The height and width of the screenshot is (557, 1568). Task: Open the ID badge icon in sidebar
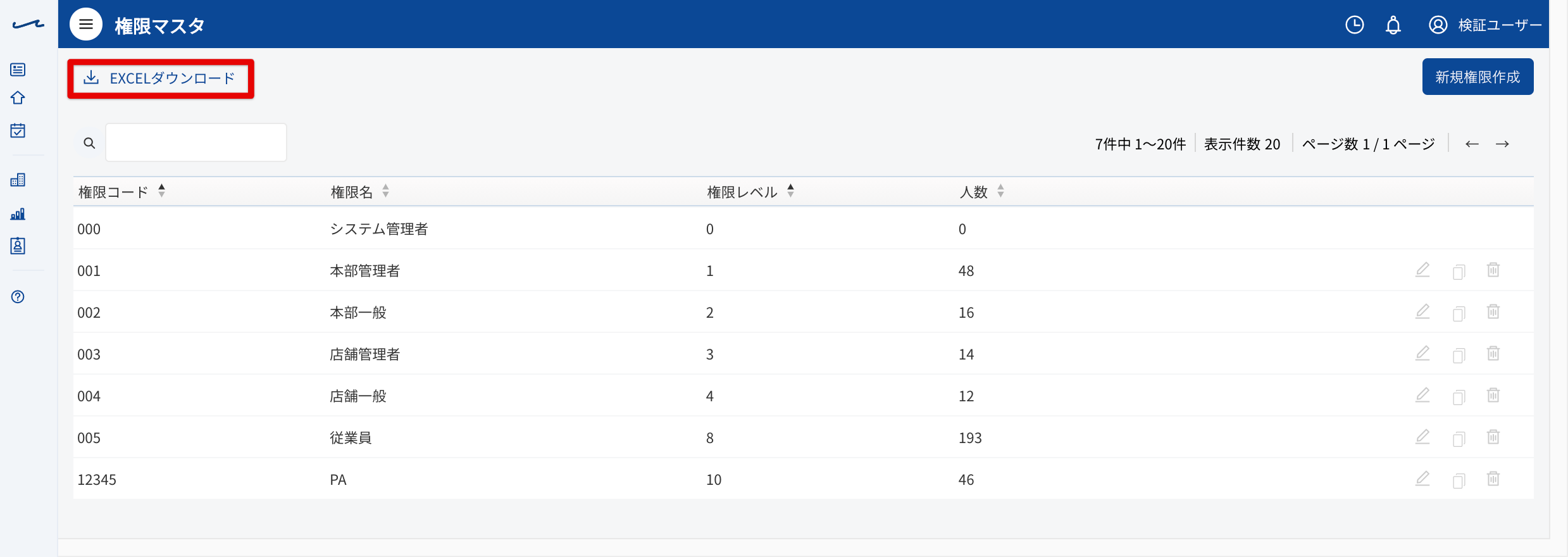(18, 246)
